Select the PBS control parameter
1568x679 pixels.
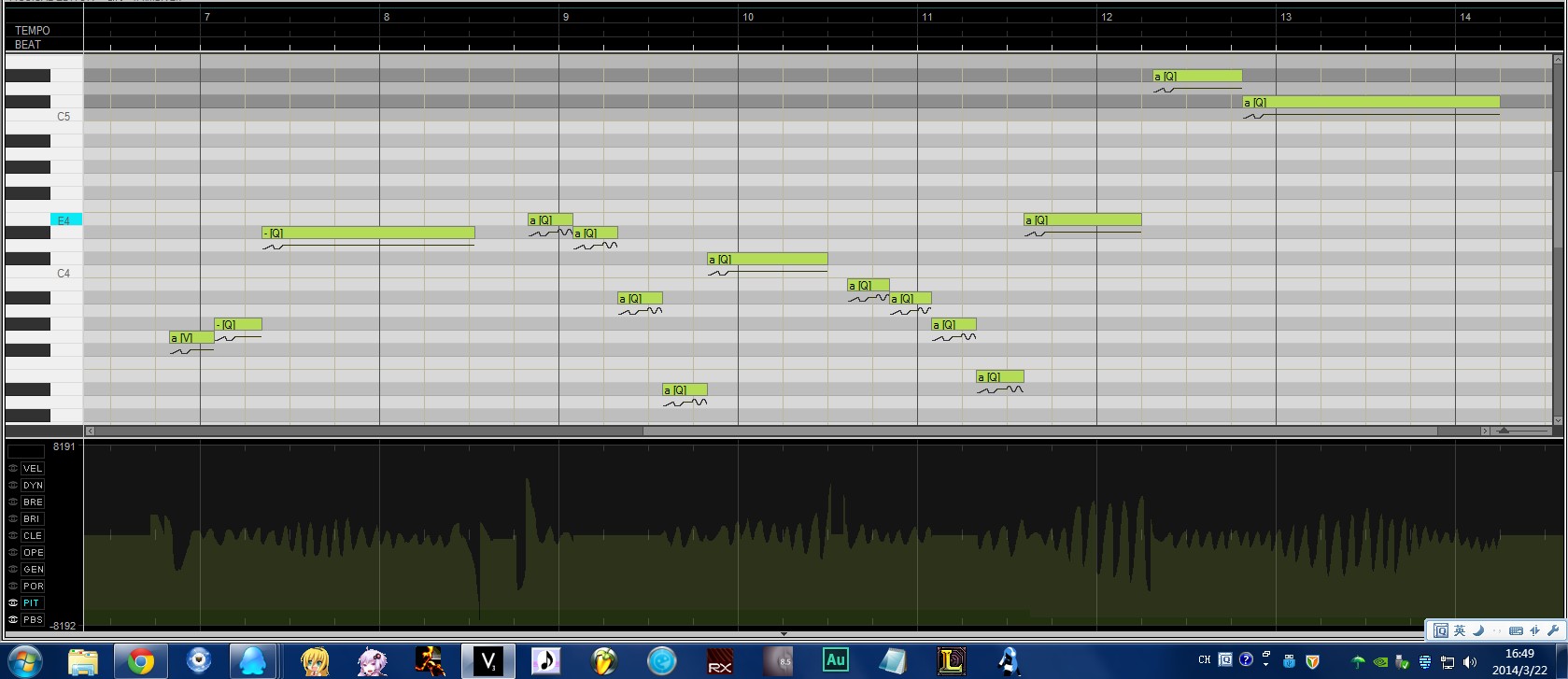(x=33, y=620)
